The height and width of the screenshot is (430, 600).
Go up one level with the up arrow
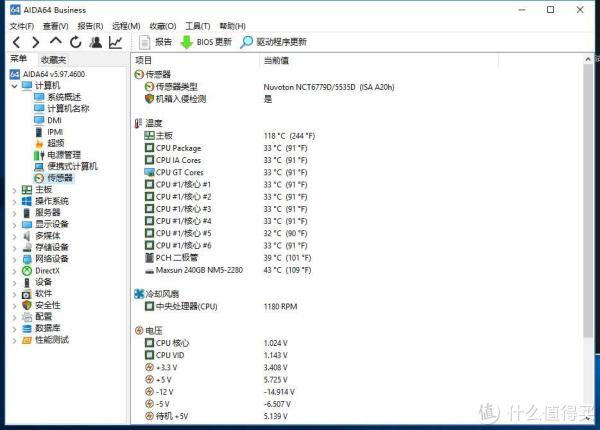coord(56,41)
